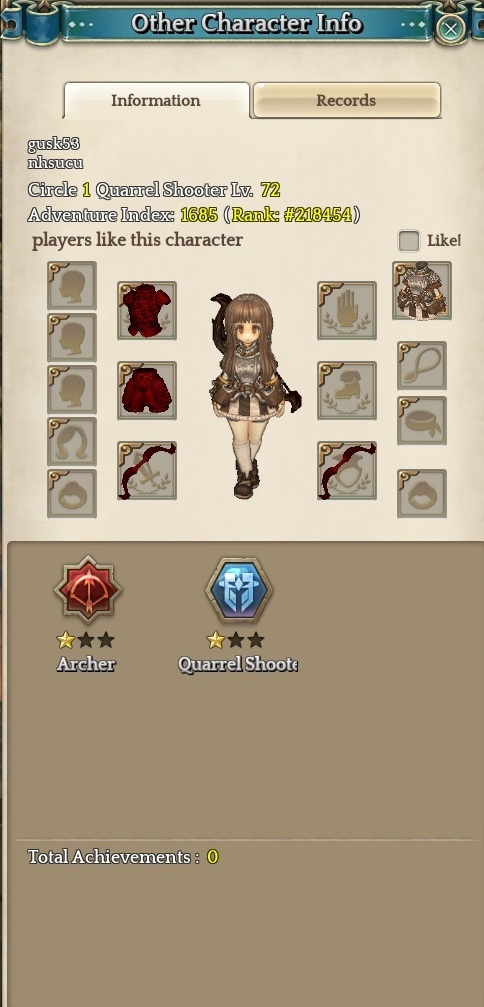Select the costume outfit slot
This screenshot has width=484, height=1007.
pos(422,290)
